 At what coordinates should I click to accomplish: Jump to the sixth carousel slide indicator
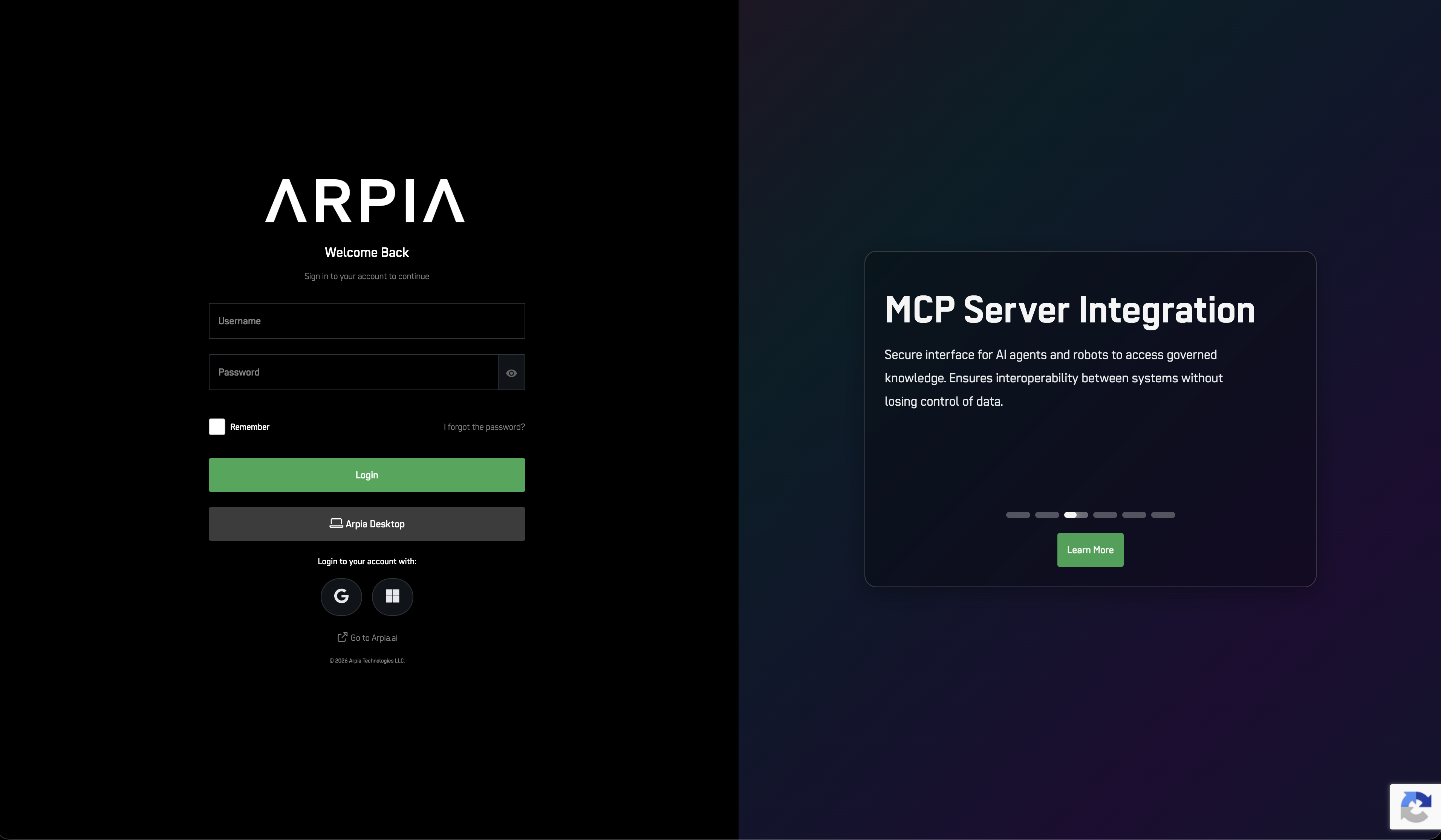1163,515
